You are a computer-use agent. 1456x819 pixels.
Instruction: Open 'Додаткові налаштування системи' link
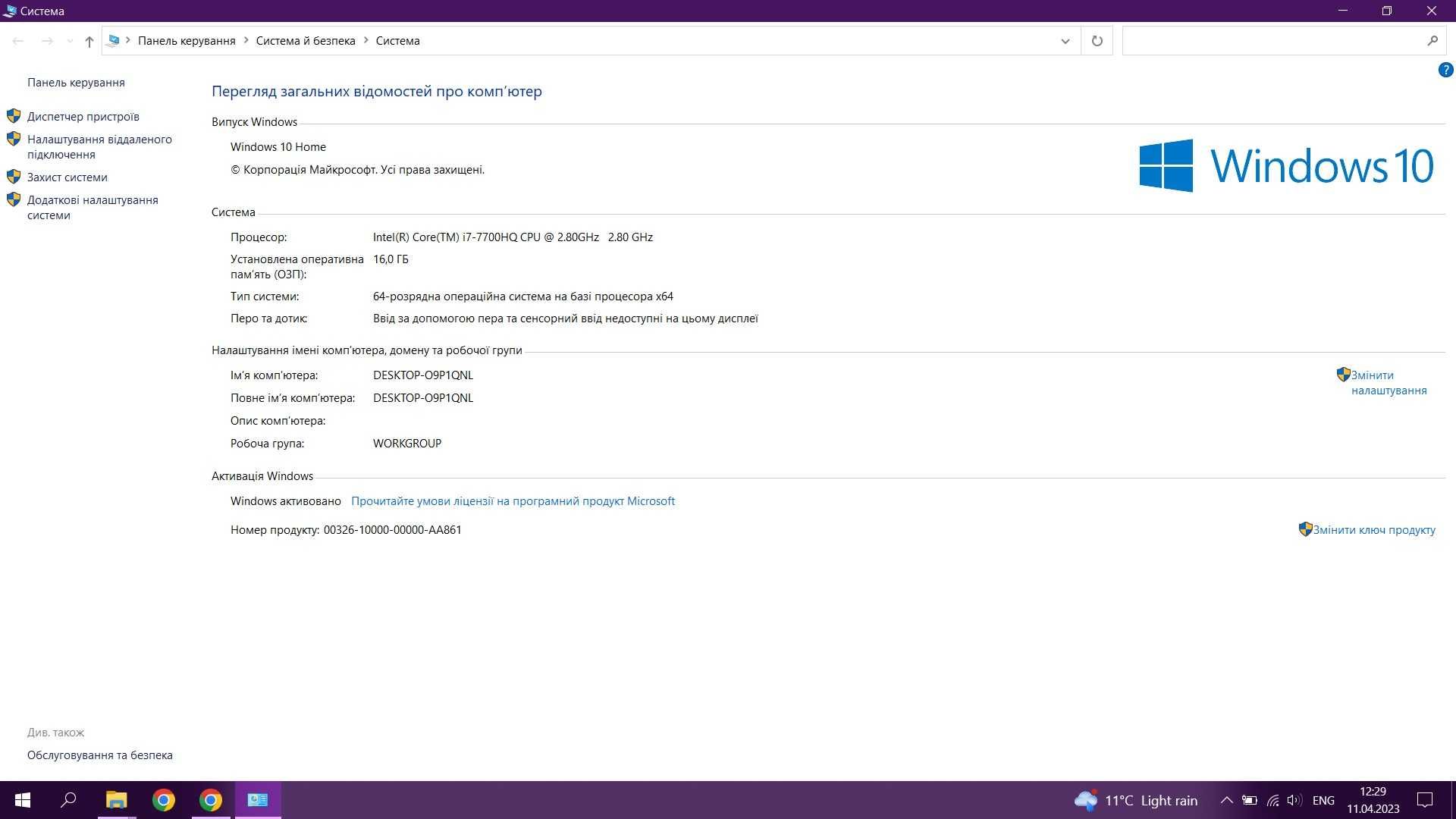coord(93,208)
